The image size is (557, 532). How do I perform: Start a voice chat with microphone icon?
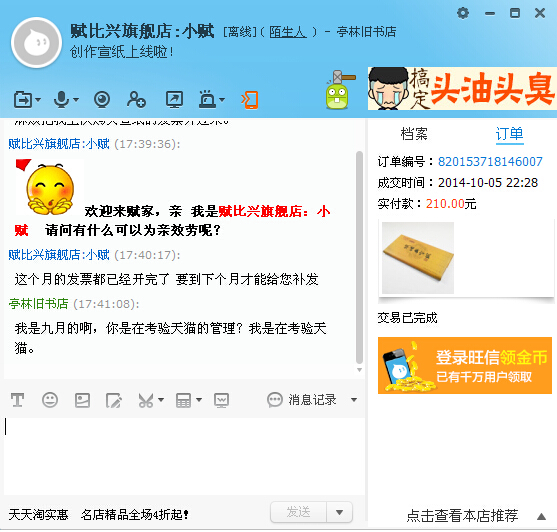pyautogui.click(x=61, y=99)
